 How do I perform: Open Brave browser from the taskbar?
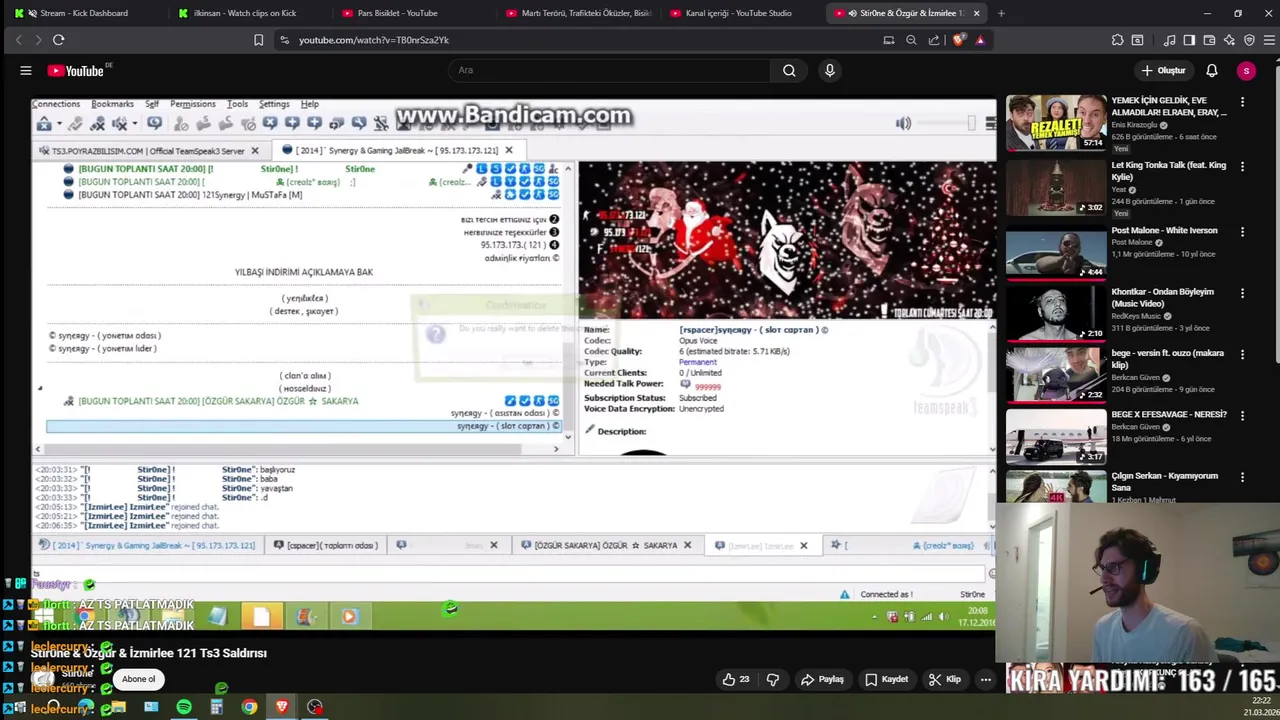[282, 707]
